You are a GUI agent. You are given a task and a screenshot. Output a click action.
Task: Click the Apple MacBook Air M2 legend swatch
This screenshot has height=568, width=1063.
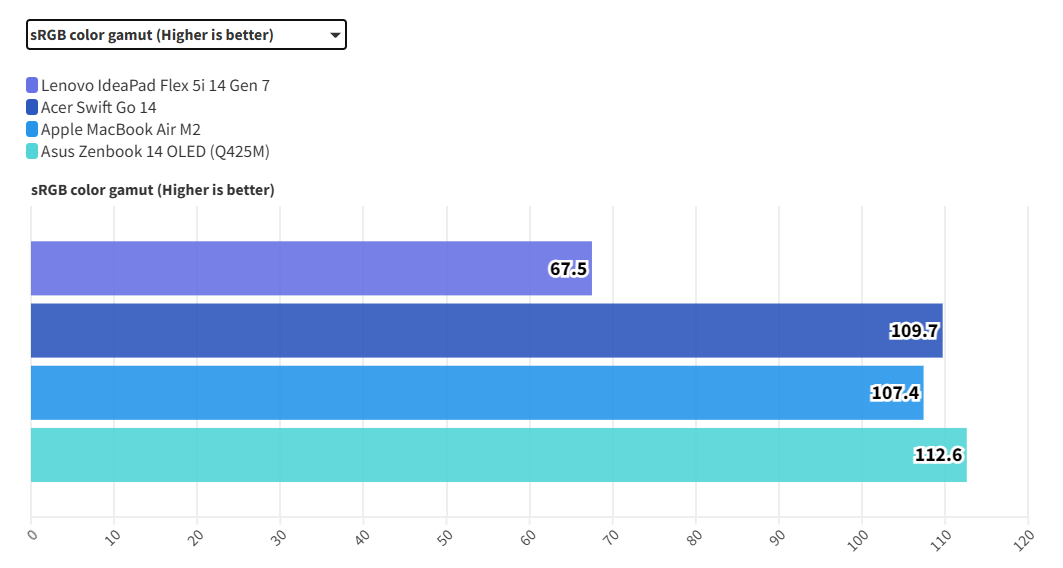[32, 130]
